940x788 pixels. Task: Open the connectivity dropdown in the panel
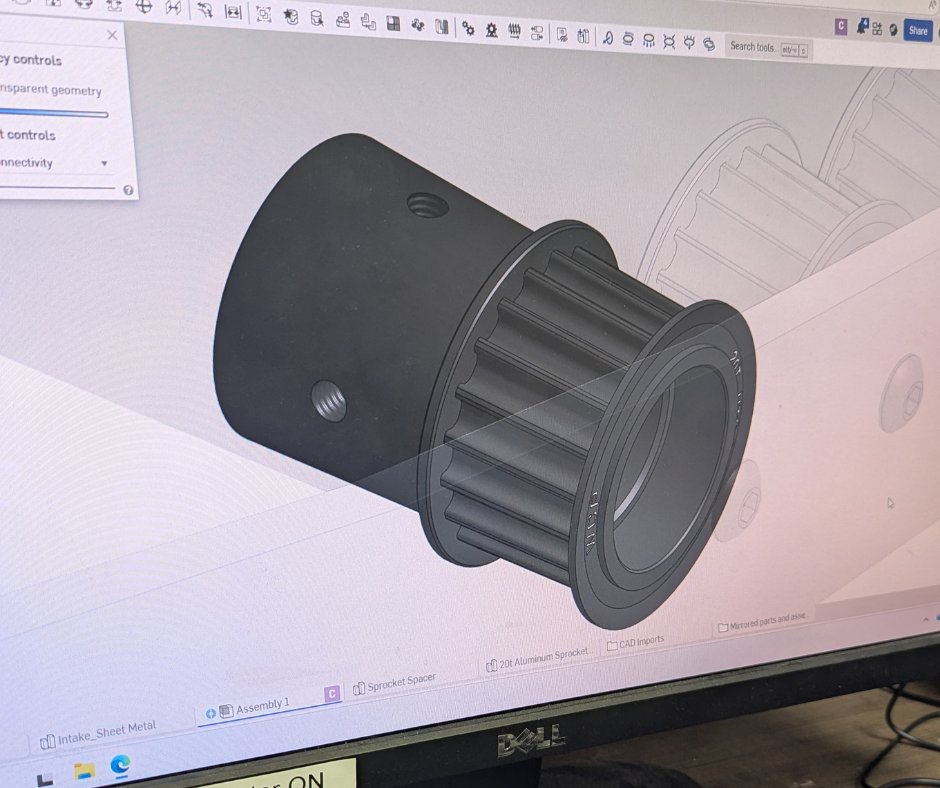[x=55, y=163]
